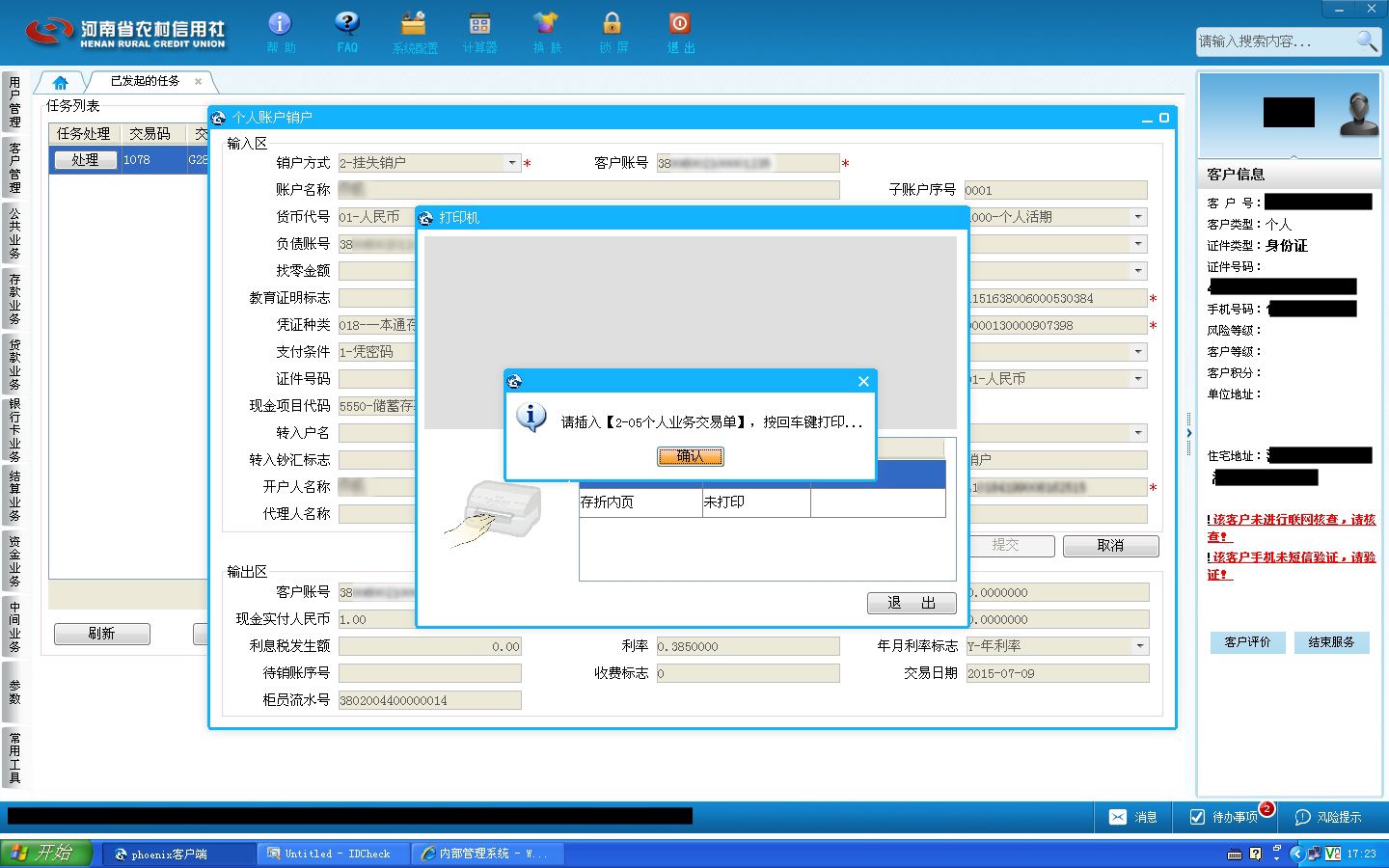
Task: Click the 子账户序号 field
Action: pyautogui.click(x=1055, y=190)
